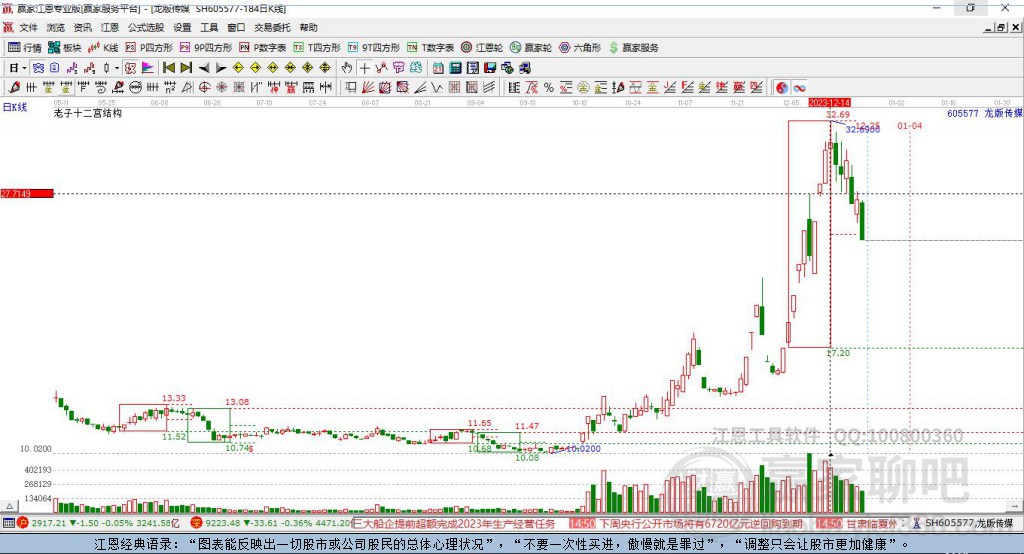Click the 老子十二宫结构 chart title

88,113
